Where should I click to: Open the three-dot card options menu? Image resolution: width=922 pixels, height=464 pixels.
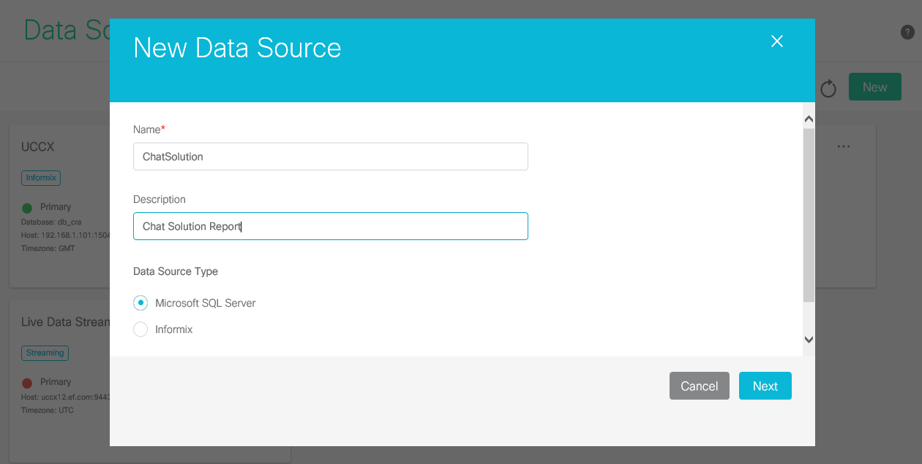(x=843, y=147)
